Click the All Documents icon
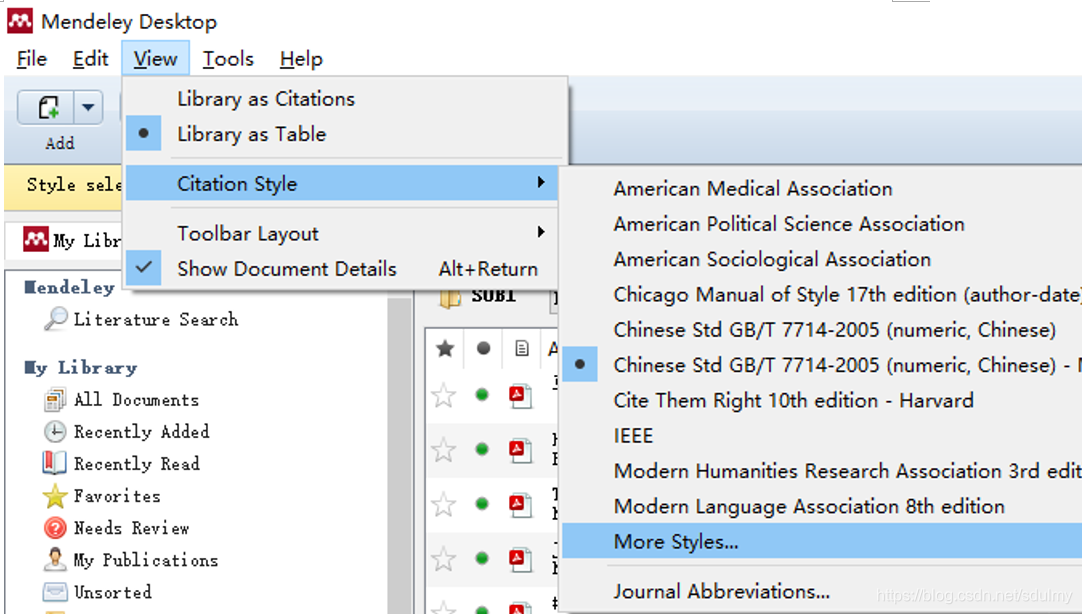This screenshot has height=614, width=1082. (x=55, y=400)
